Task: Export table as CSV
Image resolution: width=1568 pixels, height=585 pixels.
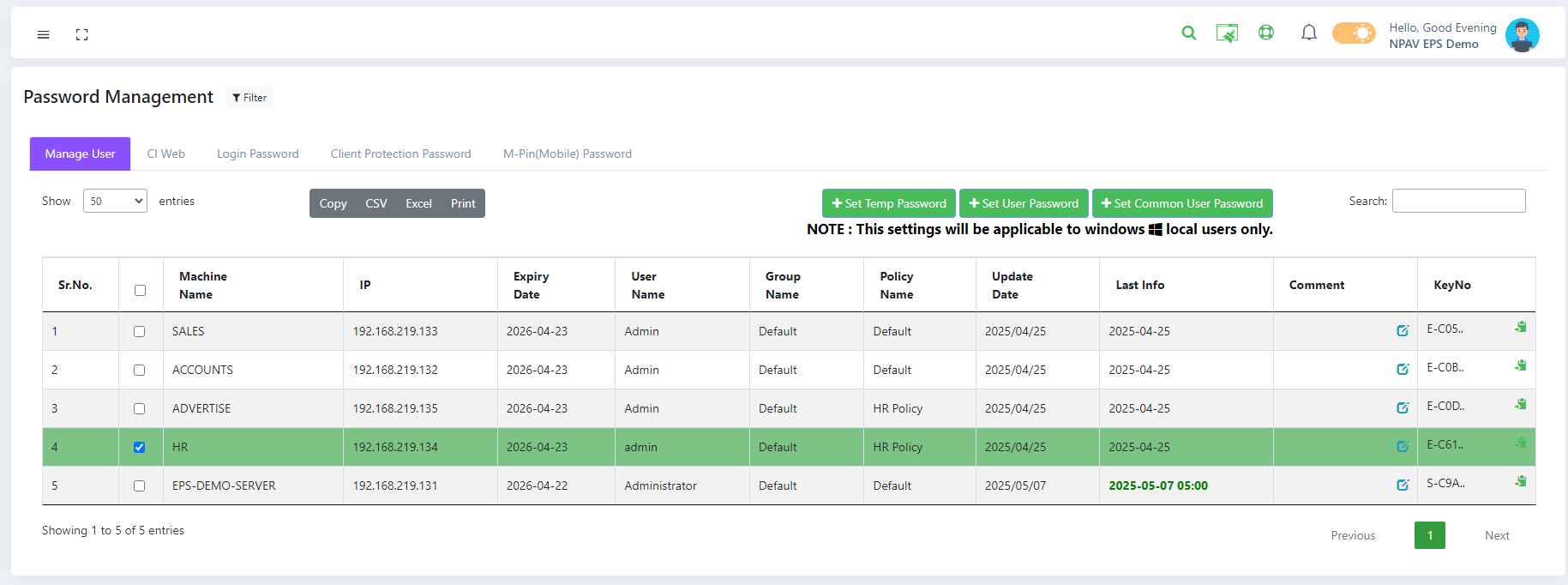Action: (376, 203)
